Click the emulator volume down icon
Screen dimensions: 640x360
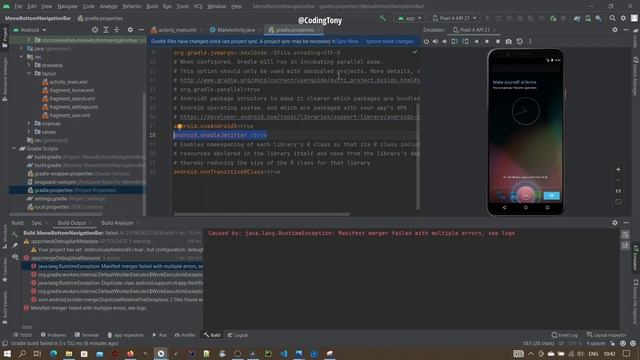[444, 41]
